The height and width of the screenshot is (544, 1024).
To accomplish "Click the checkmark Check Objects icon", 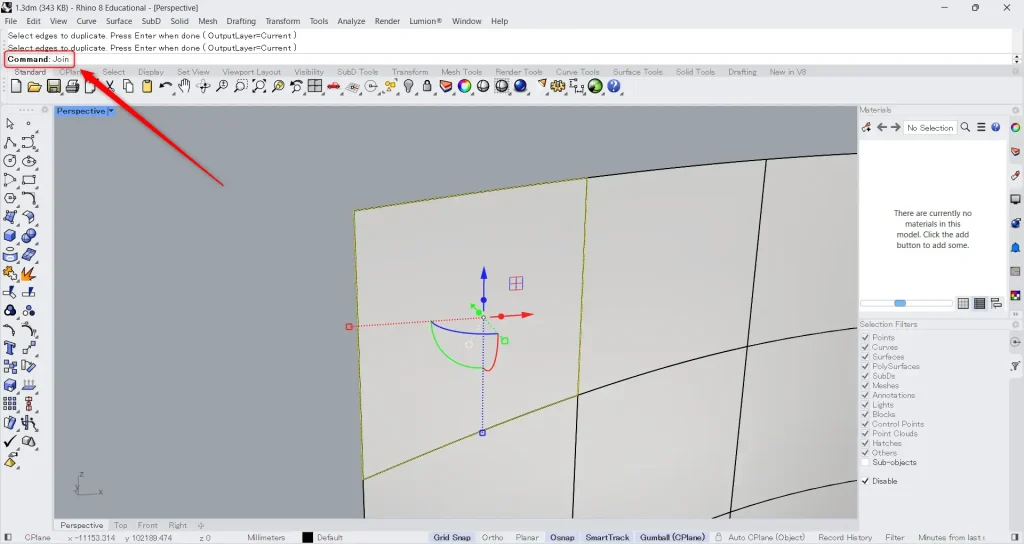I will [10, 441].
